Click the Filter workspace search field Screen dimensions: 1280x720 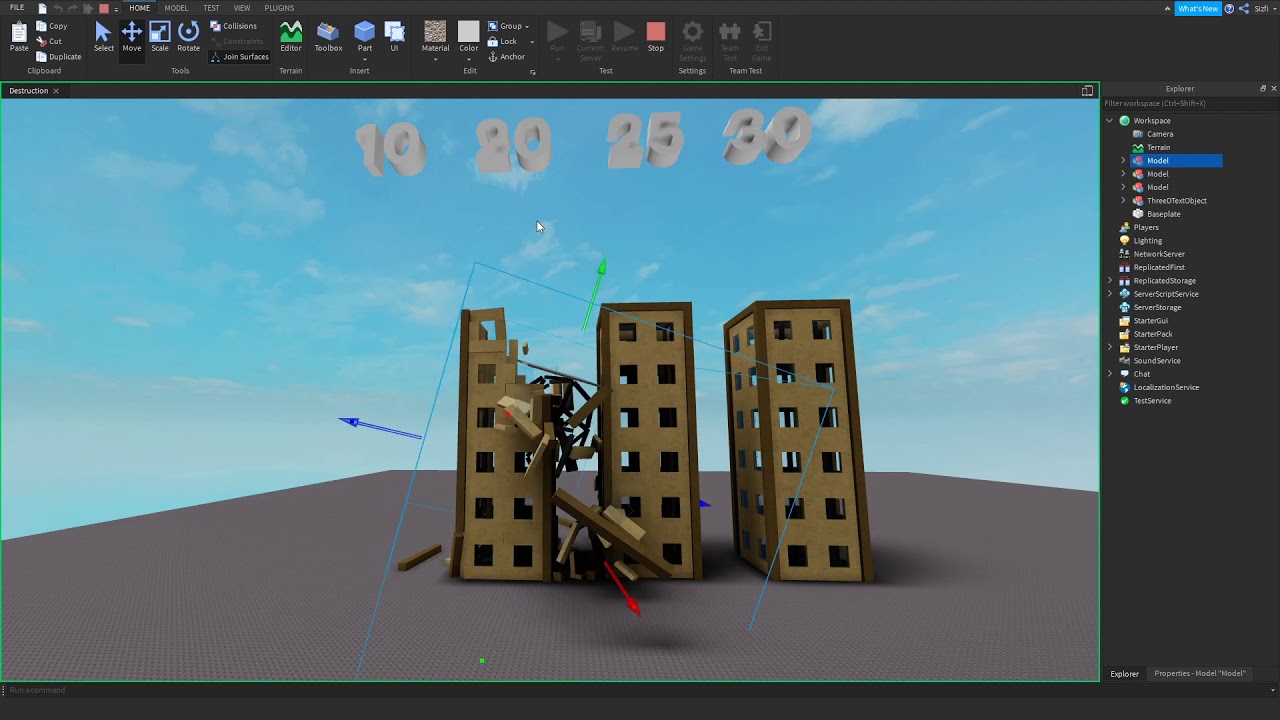pyautogui.click(x=1190, y=103)
